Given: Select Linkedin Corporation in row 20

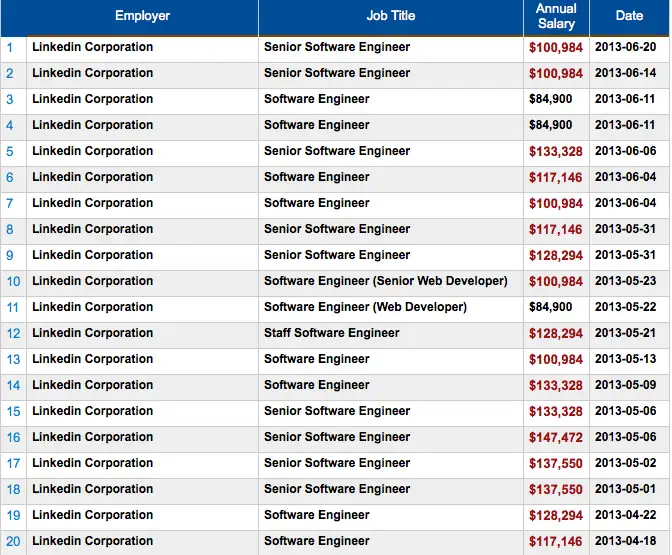Looking at the screenshot, I should tap(93, 541).
